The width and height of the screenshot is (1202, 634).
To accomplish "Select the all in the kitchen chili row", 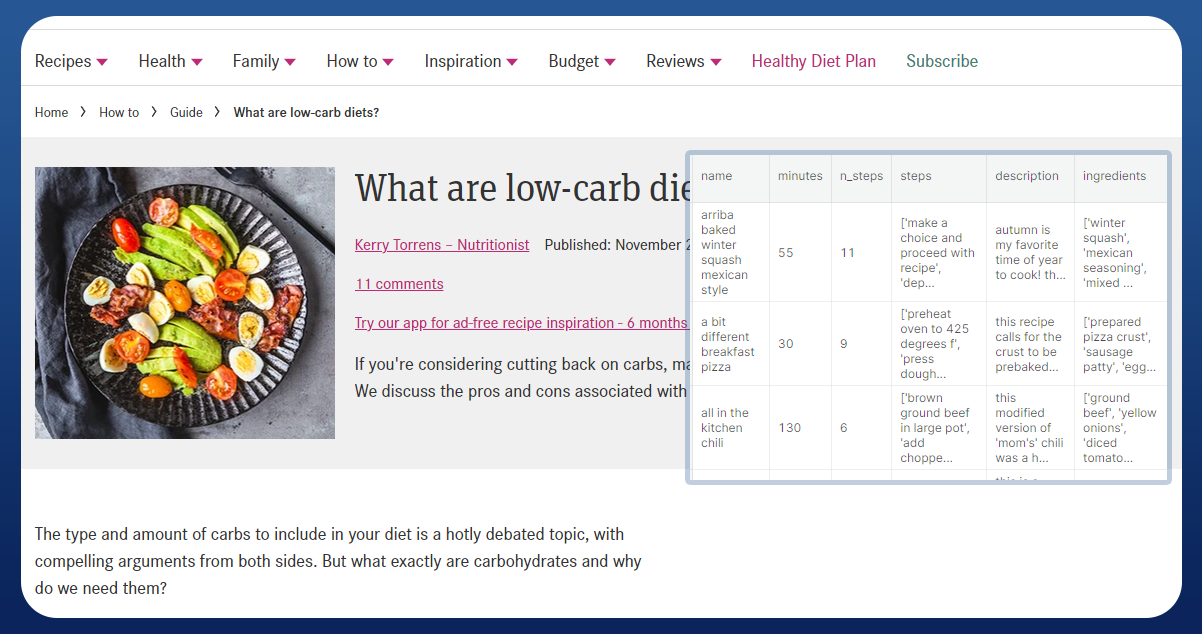I will pyautogui.click(x=724, y=428).
